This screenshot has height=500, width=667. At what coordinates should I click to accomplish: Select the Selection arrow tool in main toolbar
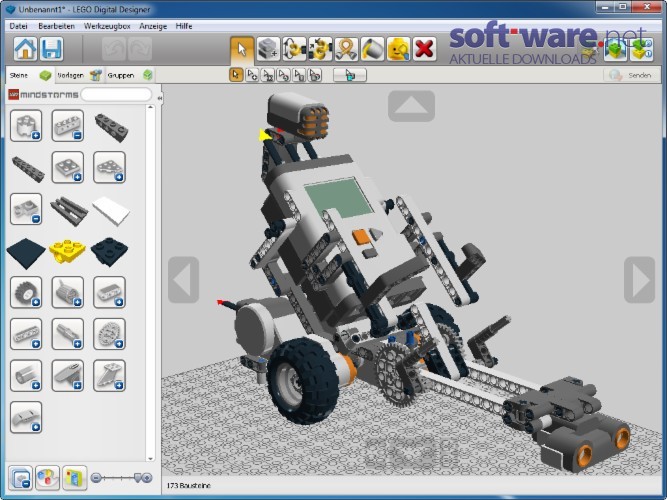click(242, 49)
